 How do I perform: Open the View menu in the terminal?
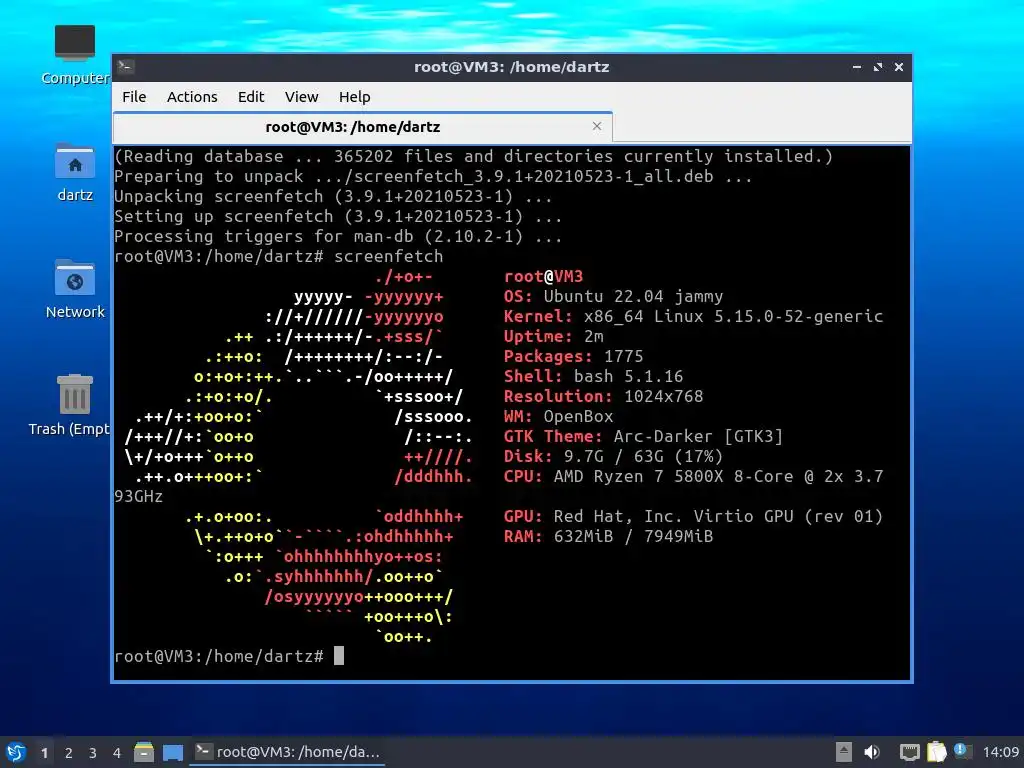tap(301, 97)
